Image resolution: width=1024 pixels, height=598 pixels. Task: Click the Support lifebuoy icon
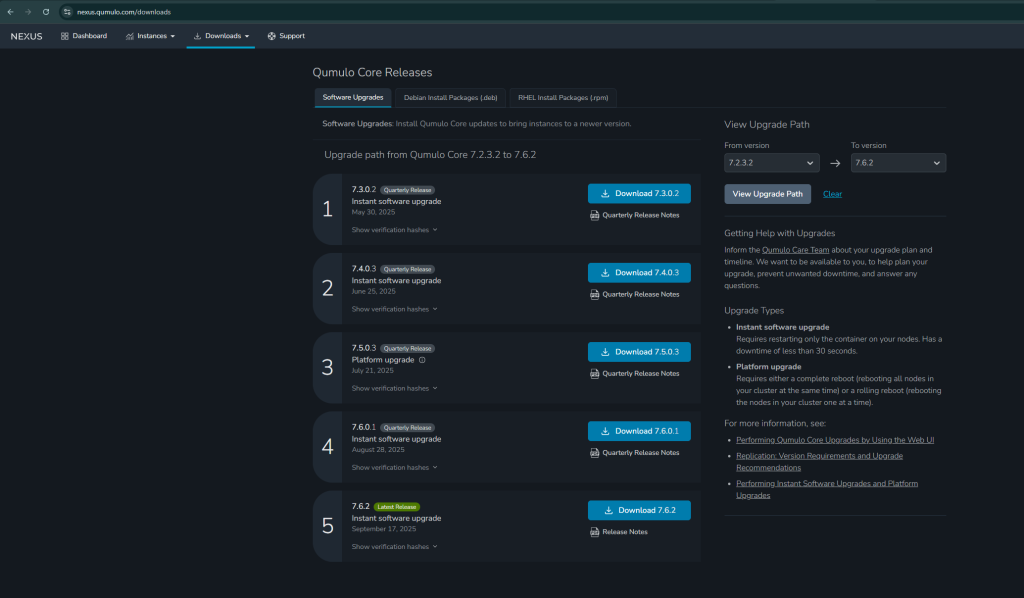[x=272, y=36]
